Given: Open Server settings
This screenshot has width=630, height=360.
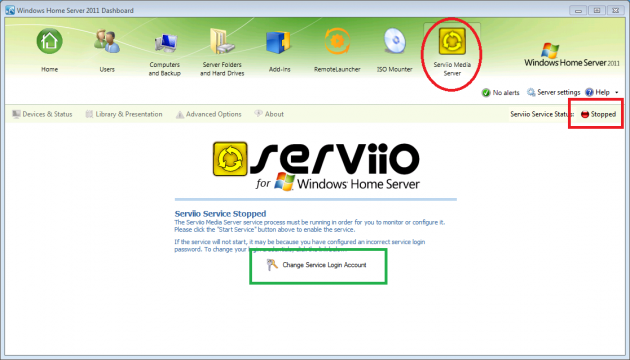Looking at the screenshot, I should tap(554, 92).
